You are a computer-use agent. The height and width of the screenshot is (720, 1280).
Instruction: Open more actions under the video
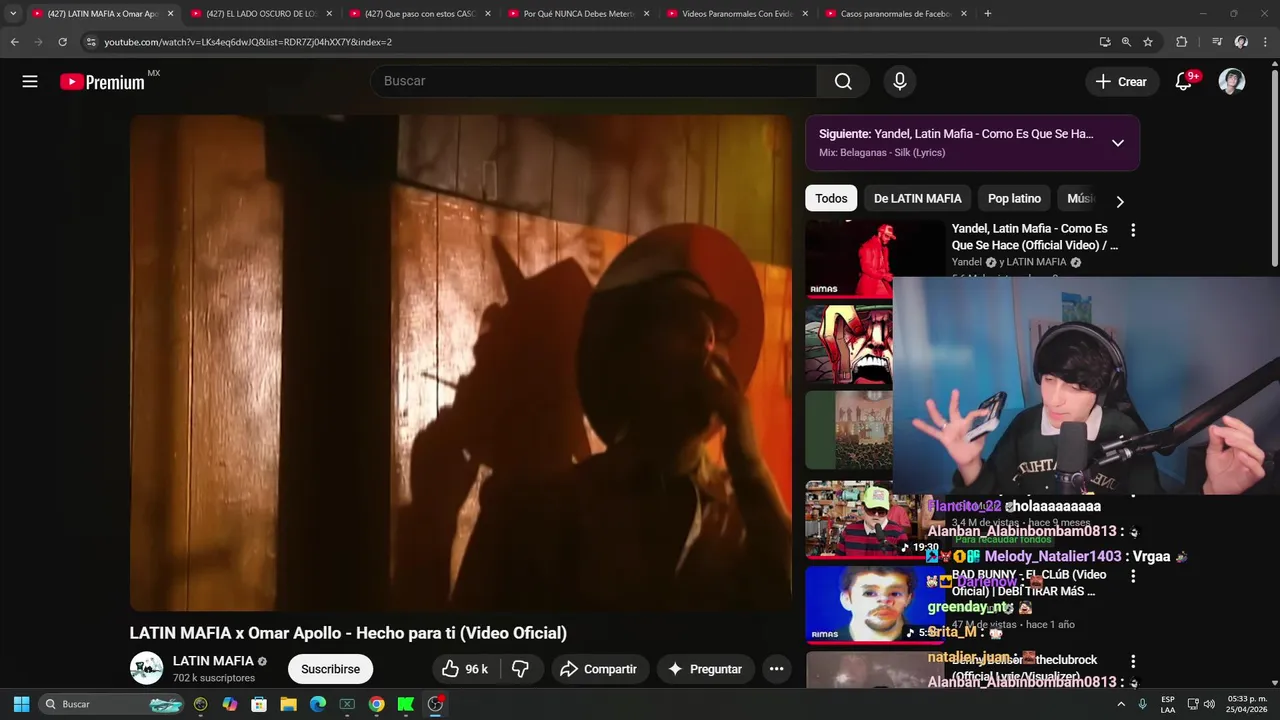click(x=776, y=669)
